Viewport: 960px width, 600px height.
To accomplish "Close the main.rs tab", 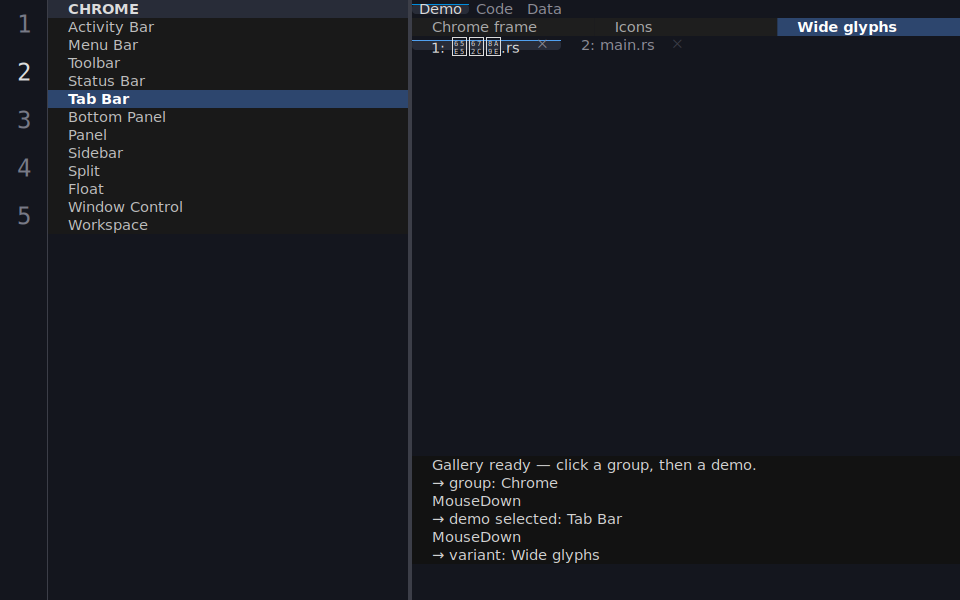I will [x=677, y=44].
